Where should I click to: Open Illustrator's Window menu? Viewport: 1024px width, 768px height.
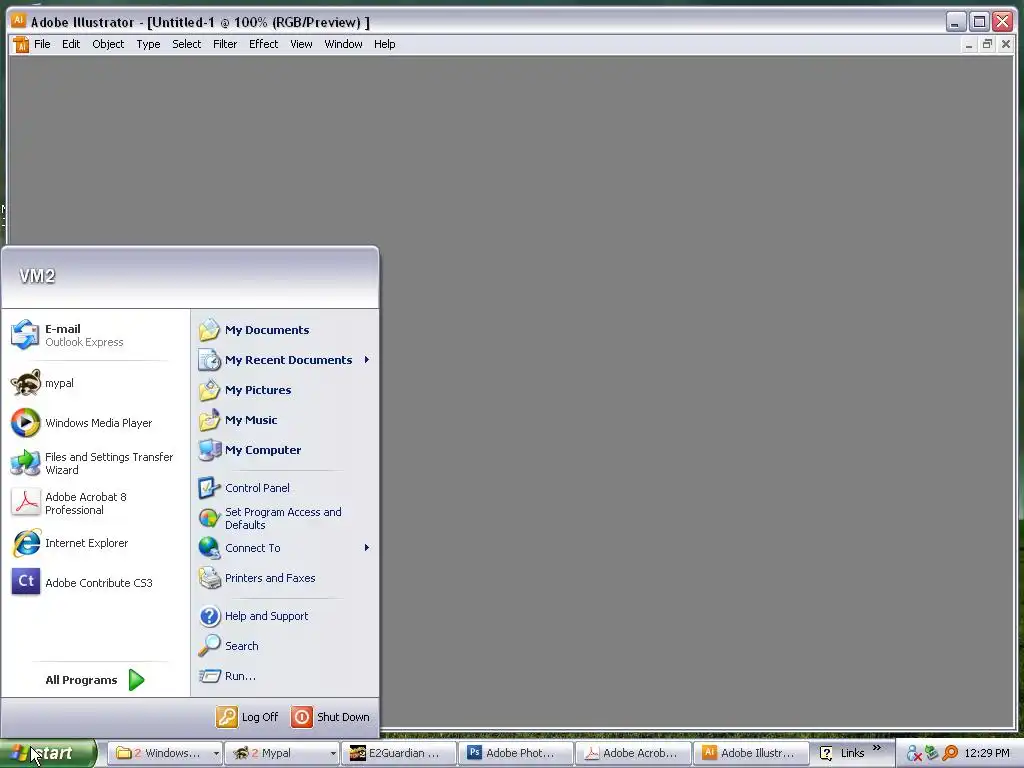pos(343,44)
